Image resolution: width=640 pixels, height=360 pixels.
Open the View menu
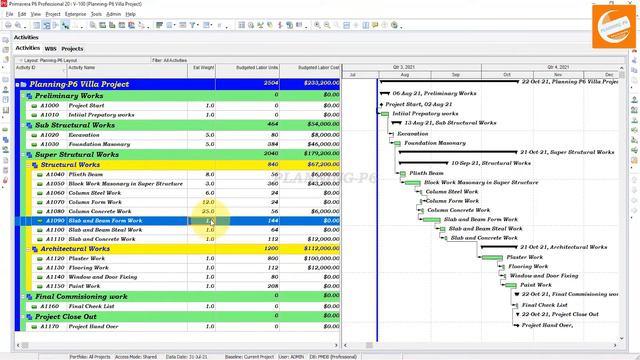pyautogui.click(x=36, y=14)
